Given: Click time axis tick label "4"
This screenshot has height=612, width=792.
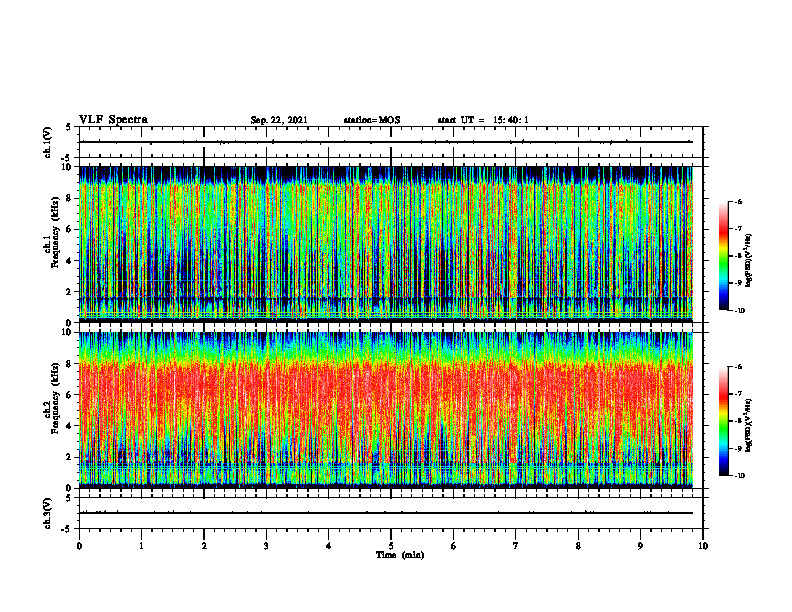Looking at the screenshot, I should tap(329, 546).
